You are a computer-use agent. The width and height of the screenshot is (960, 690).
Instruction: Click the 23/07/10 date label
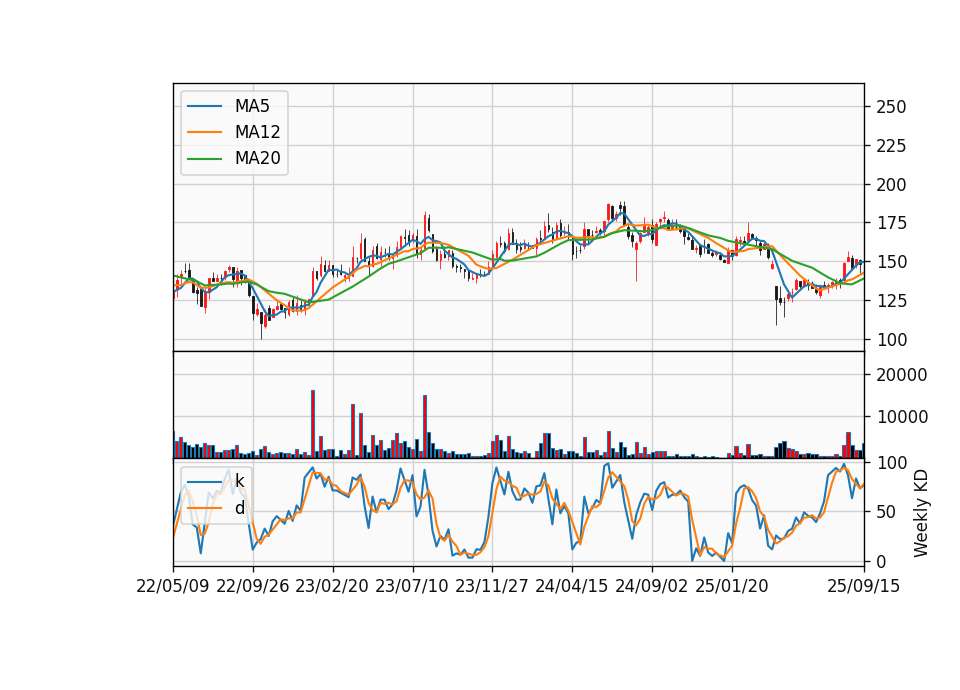(x=412, y=586)
